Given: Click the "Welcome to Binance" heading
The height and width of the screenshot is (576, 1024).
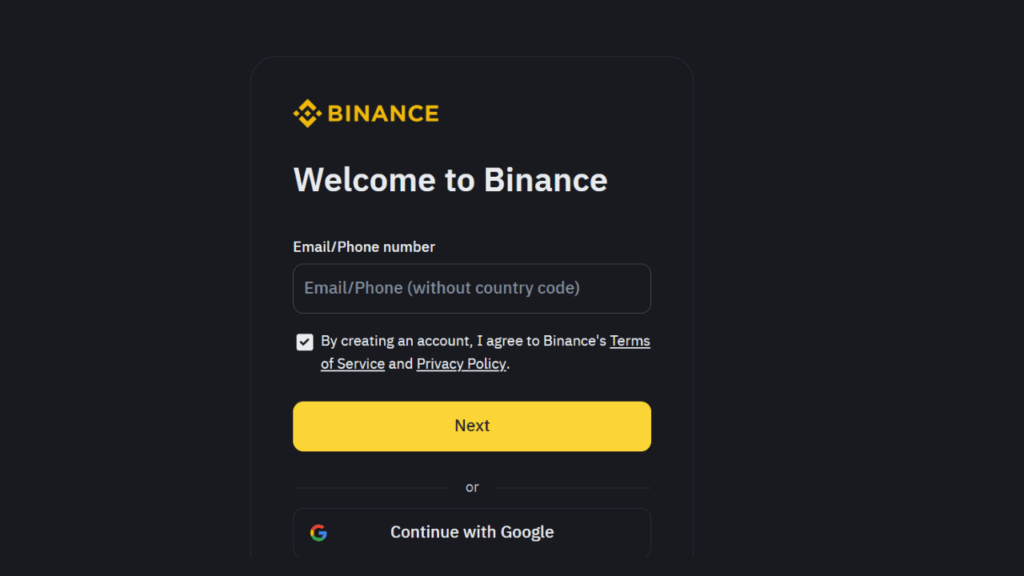Looking at the screenshot, I should pos(449,180).
